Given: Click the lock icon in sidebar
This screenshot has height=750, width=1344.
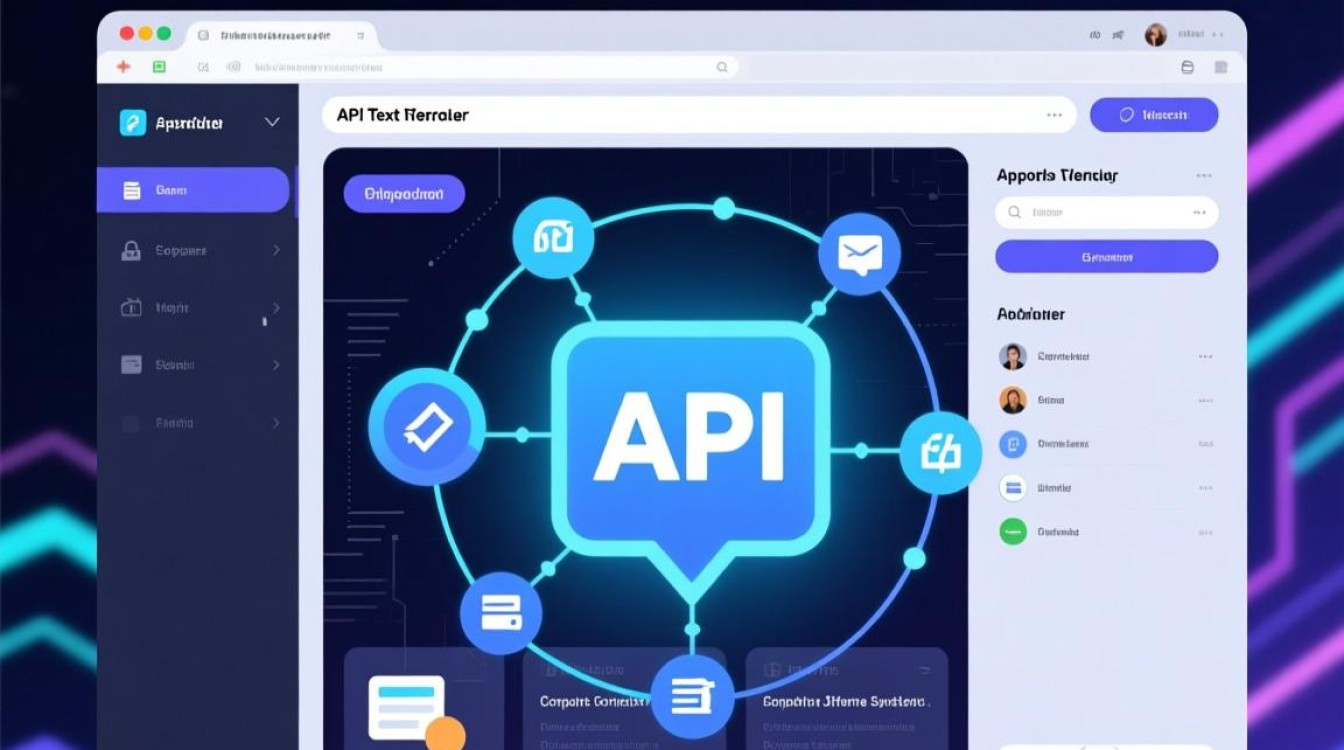Looking at the screenshot, I should pos(131,251).
